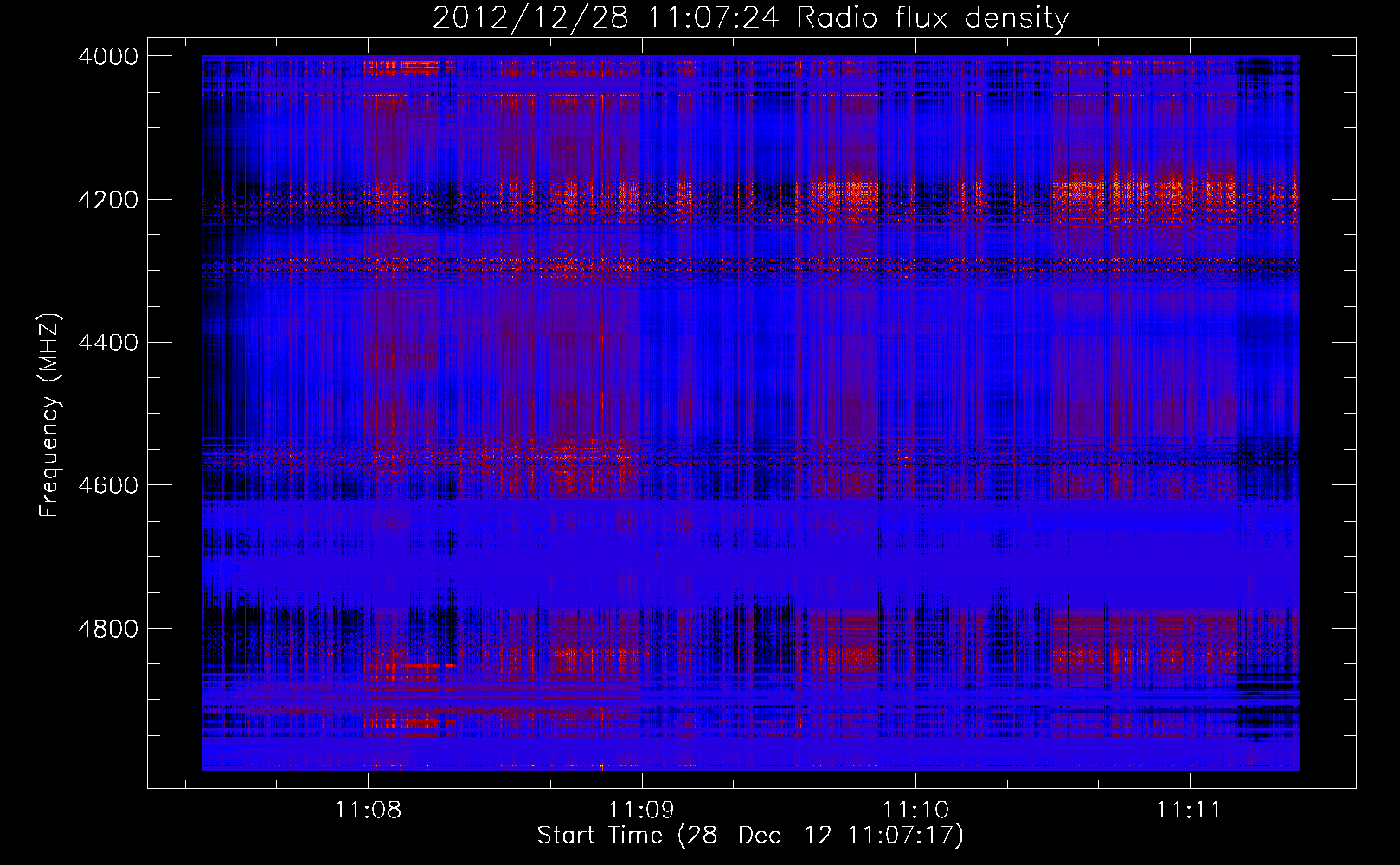Click the 11:10 time axis label

(x=915, y=810)
